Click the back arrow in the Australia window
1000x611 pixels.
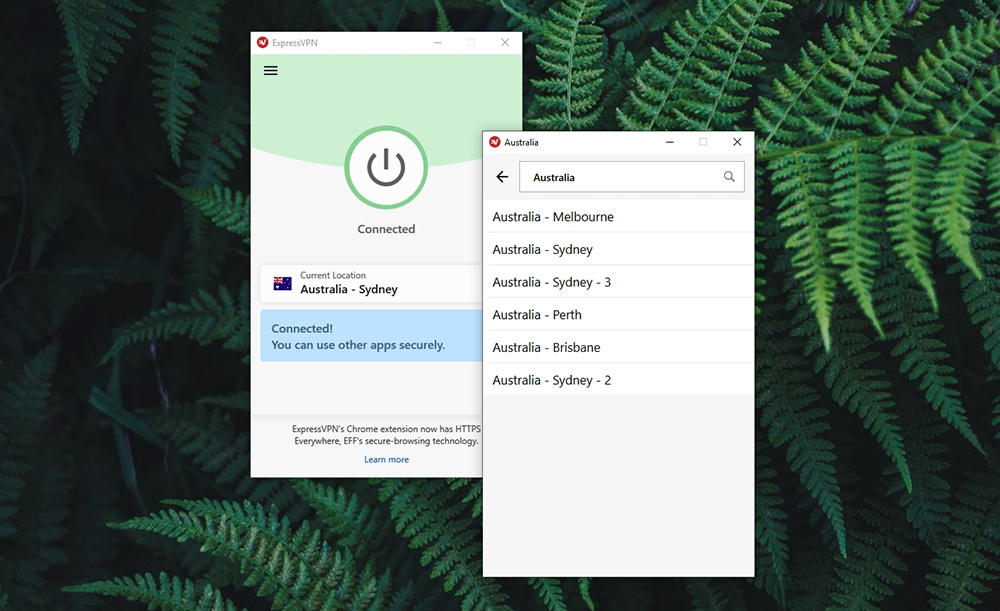501,176
